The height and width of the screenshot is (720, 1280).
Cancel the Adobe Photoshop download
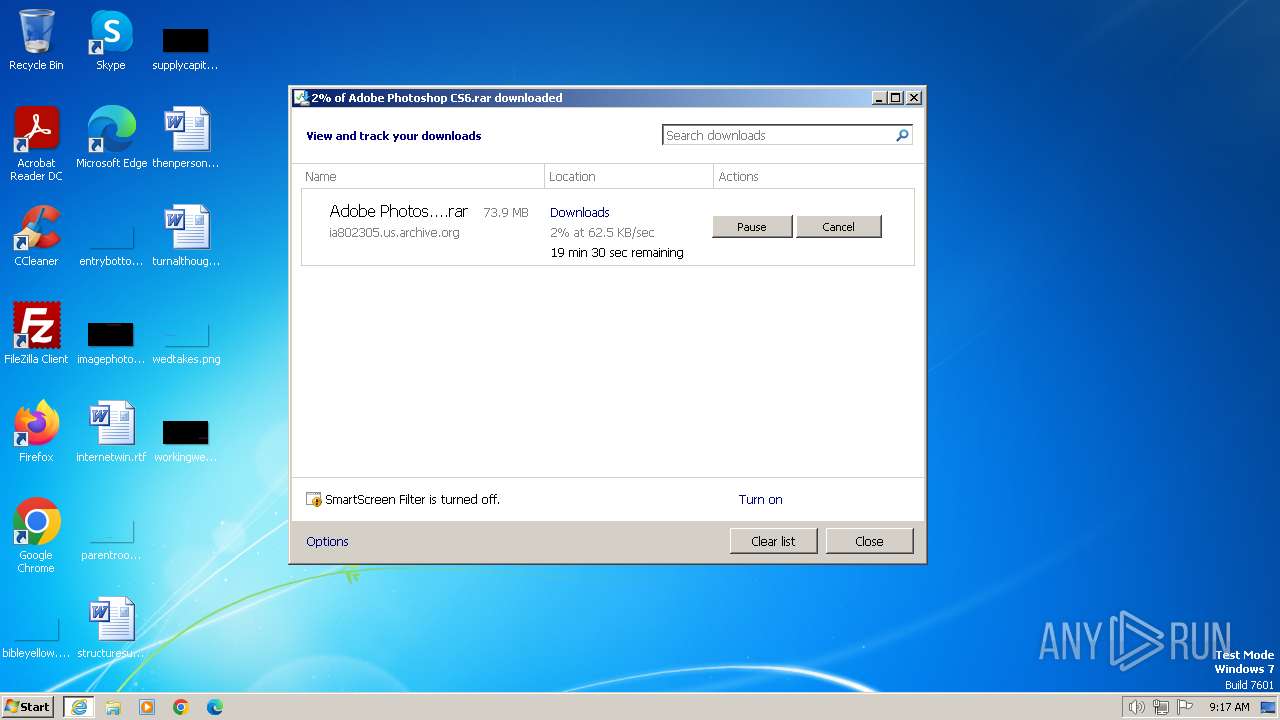coord(838,227)
